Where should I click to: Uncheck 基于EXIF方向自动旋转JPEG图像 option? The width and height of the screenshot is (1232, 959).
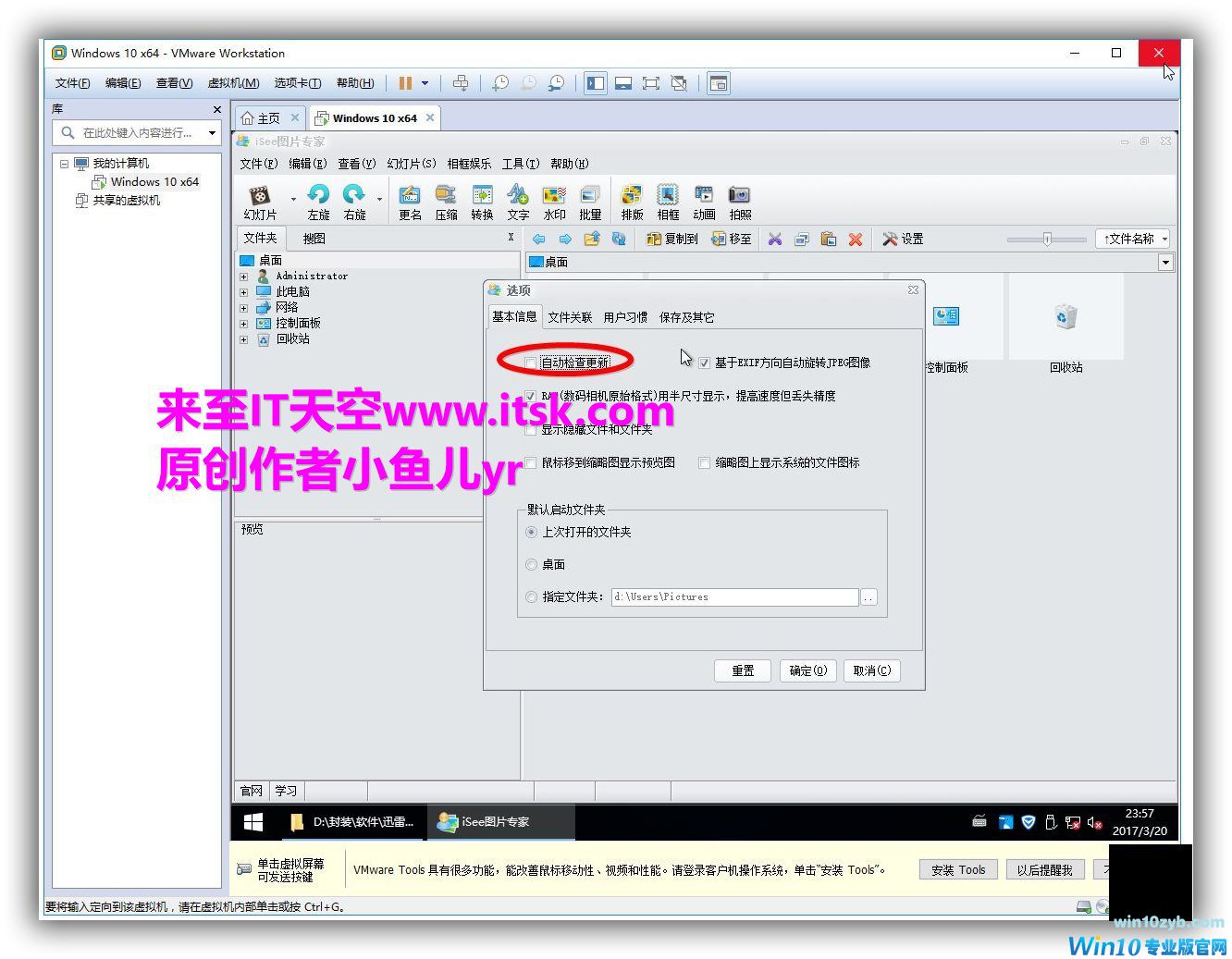click(x=705, y=363)
